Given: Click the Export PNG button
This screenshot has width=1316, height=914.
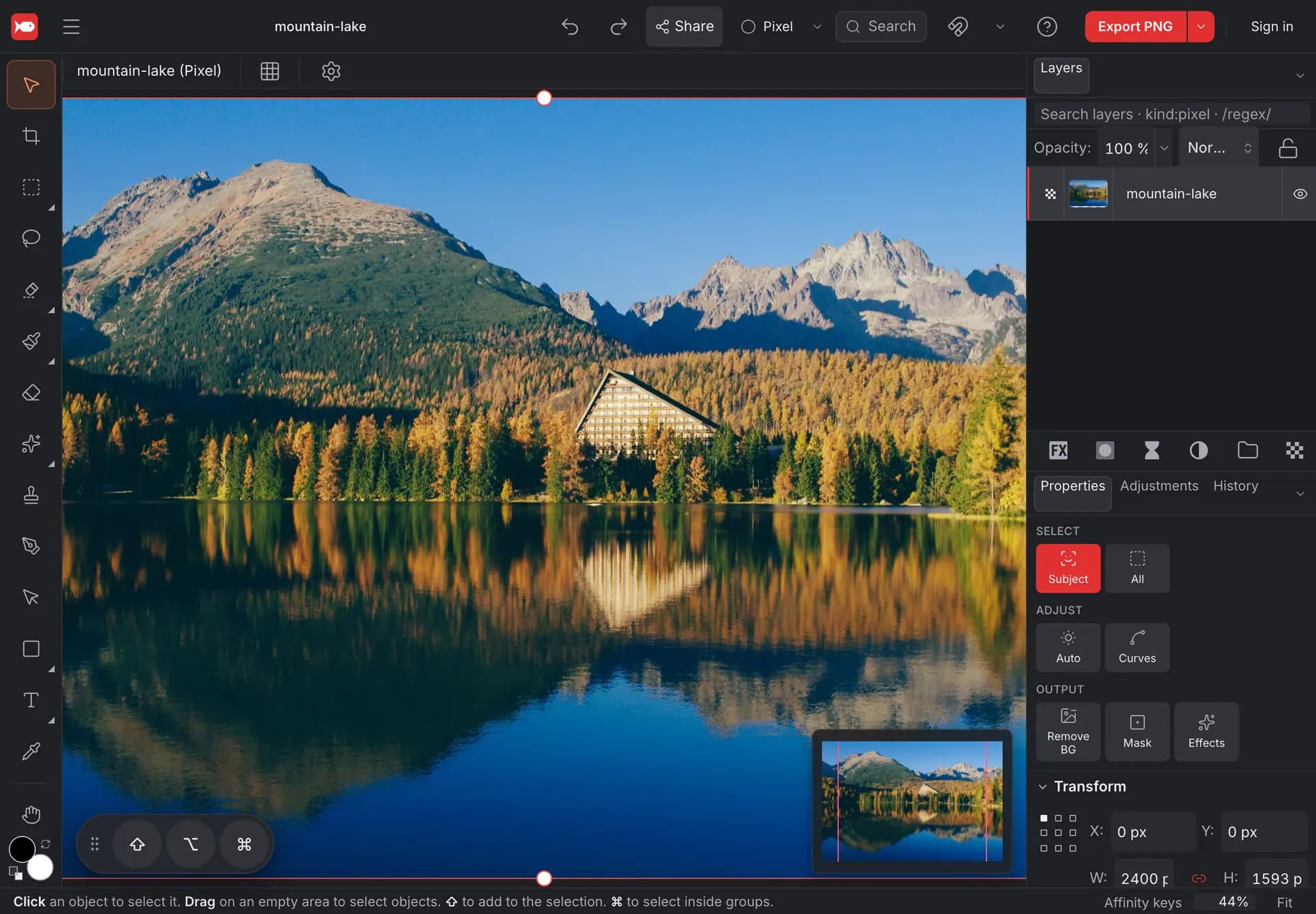Looking at the screenshot, I should click(1135, 27).
